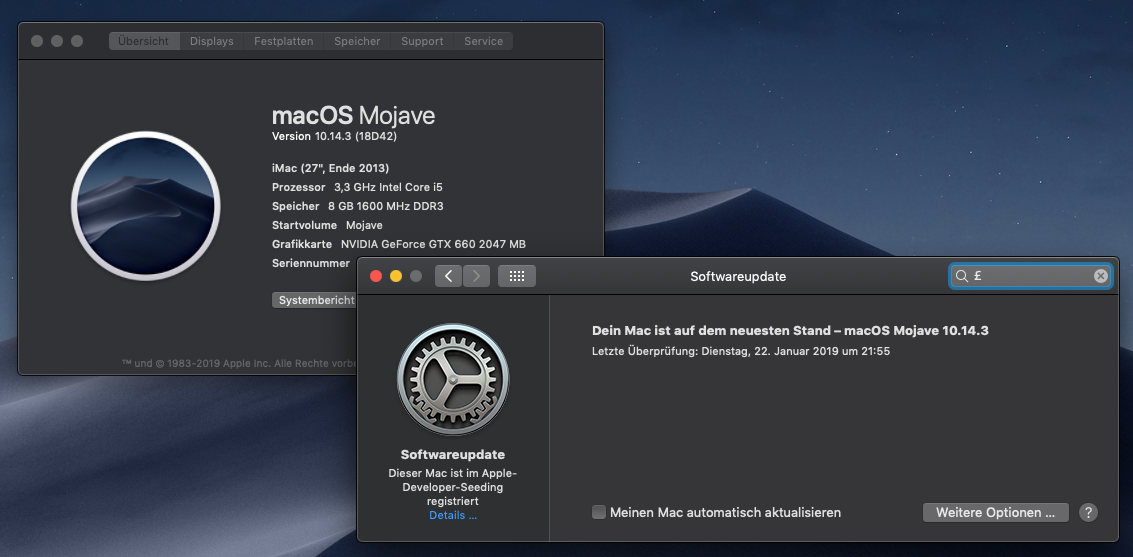Click the Version 10.14.3 (18D42) text

click(x=334, y=136)
